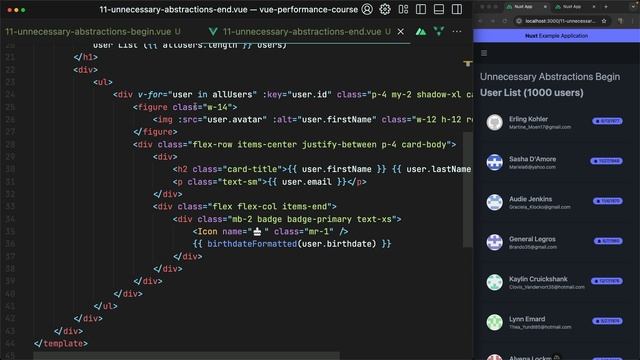Close the first Nuxt App browser tab
Viewport: 640px width, 360px height.
pos(545,7)
